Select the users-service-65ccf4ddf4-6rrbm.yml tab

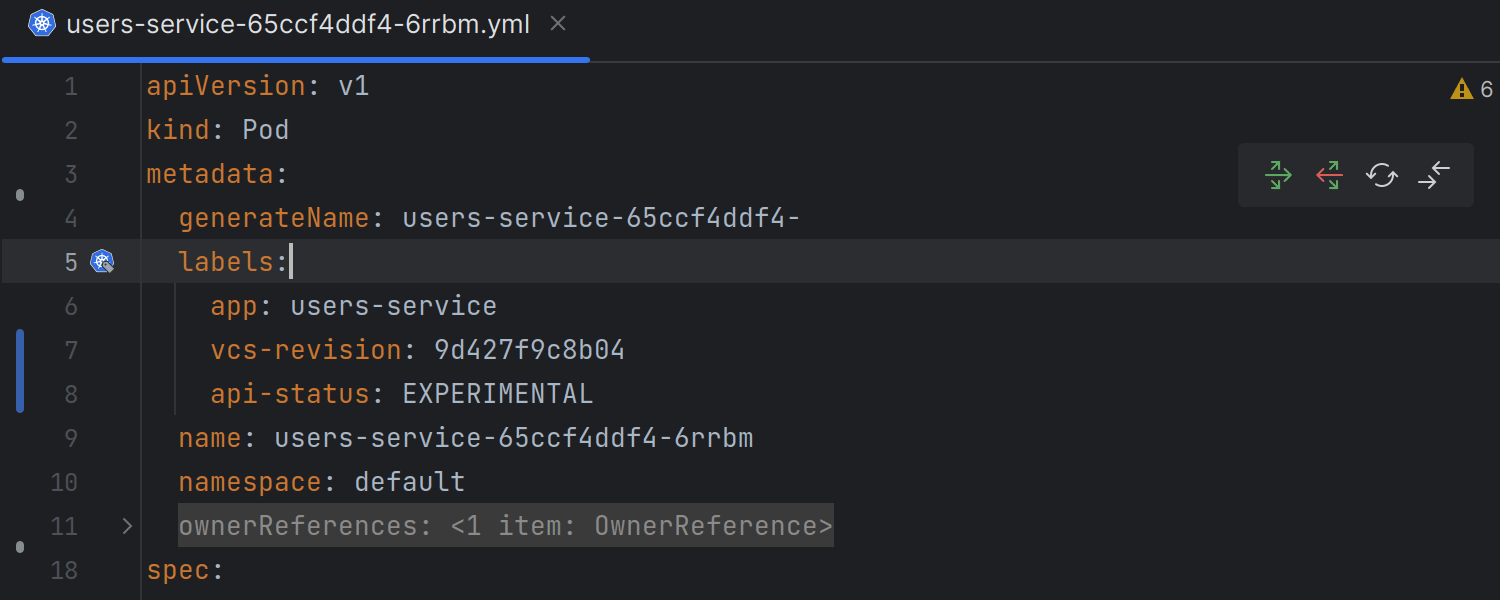pyautogui.click(x=297, y=24)
